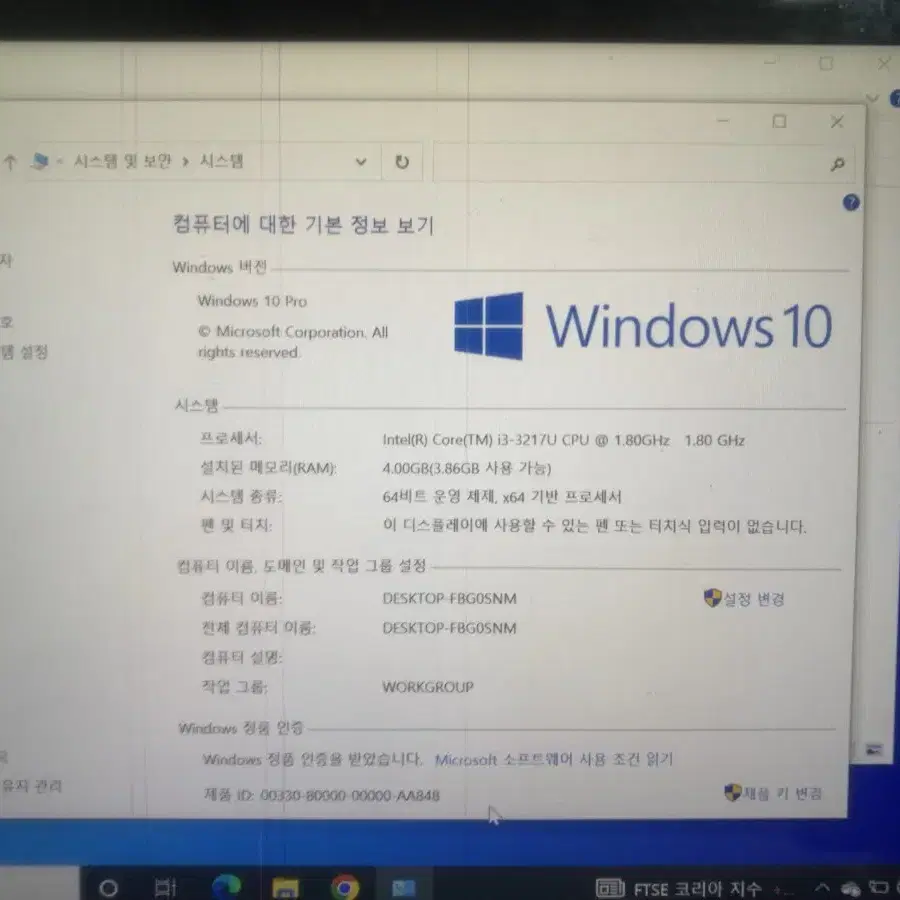Click the 컴퓨터 설명 label
This screenshot has width=900, height=900.
pyautogui.click(x=242, y=657)
